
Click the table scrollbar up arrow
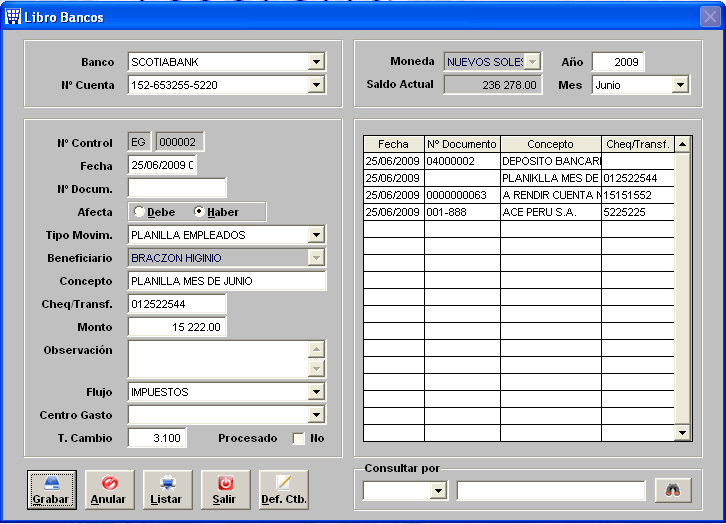[x=682, y=144]
